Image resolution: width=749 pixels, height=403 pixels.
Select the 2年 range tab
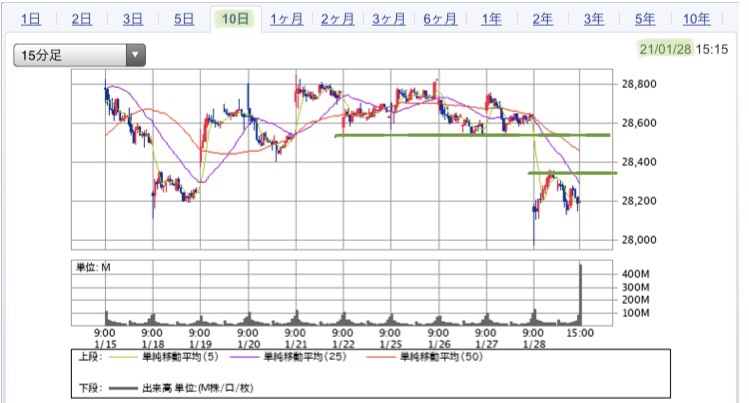[543, 19]
